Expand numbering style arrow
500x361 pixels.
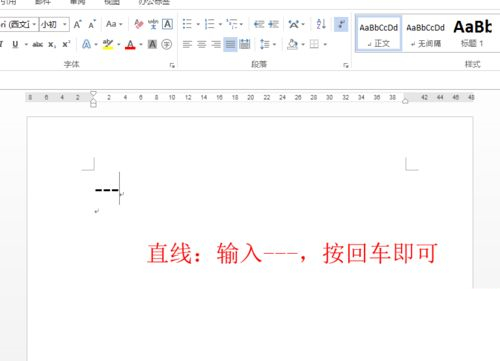tap(220, 24)
